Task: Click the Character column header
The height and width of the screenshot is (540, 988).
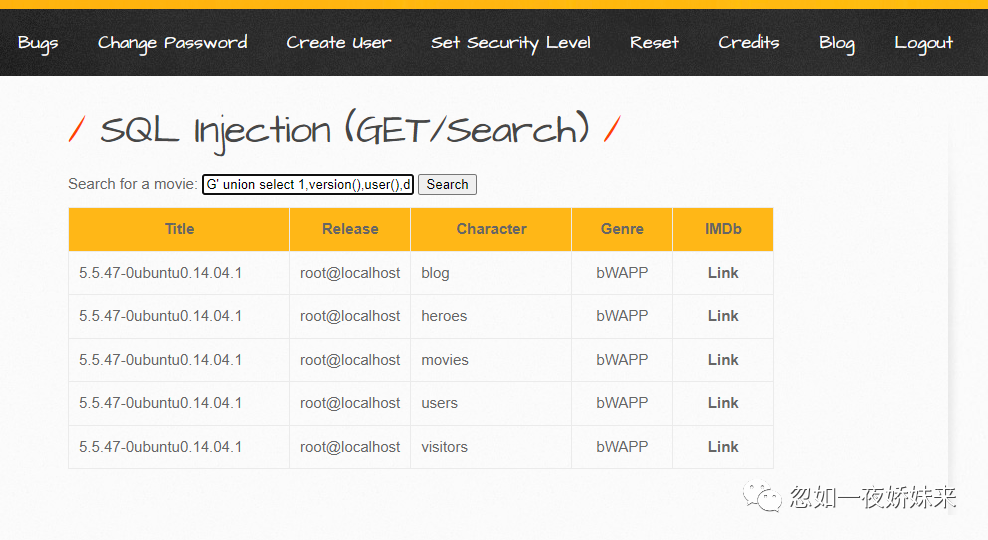Action: tap(491, 229)
